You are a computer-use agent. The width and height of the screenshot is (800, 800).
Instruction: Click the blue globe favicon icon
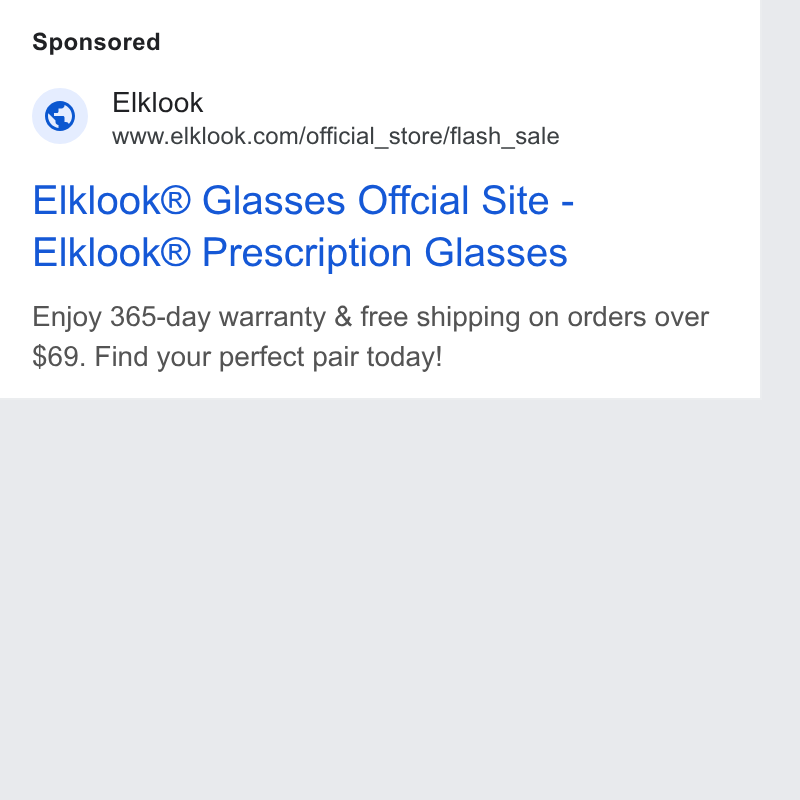60,116
